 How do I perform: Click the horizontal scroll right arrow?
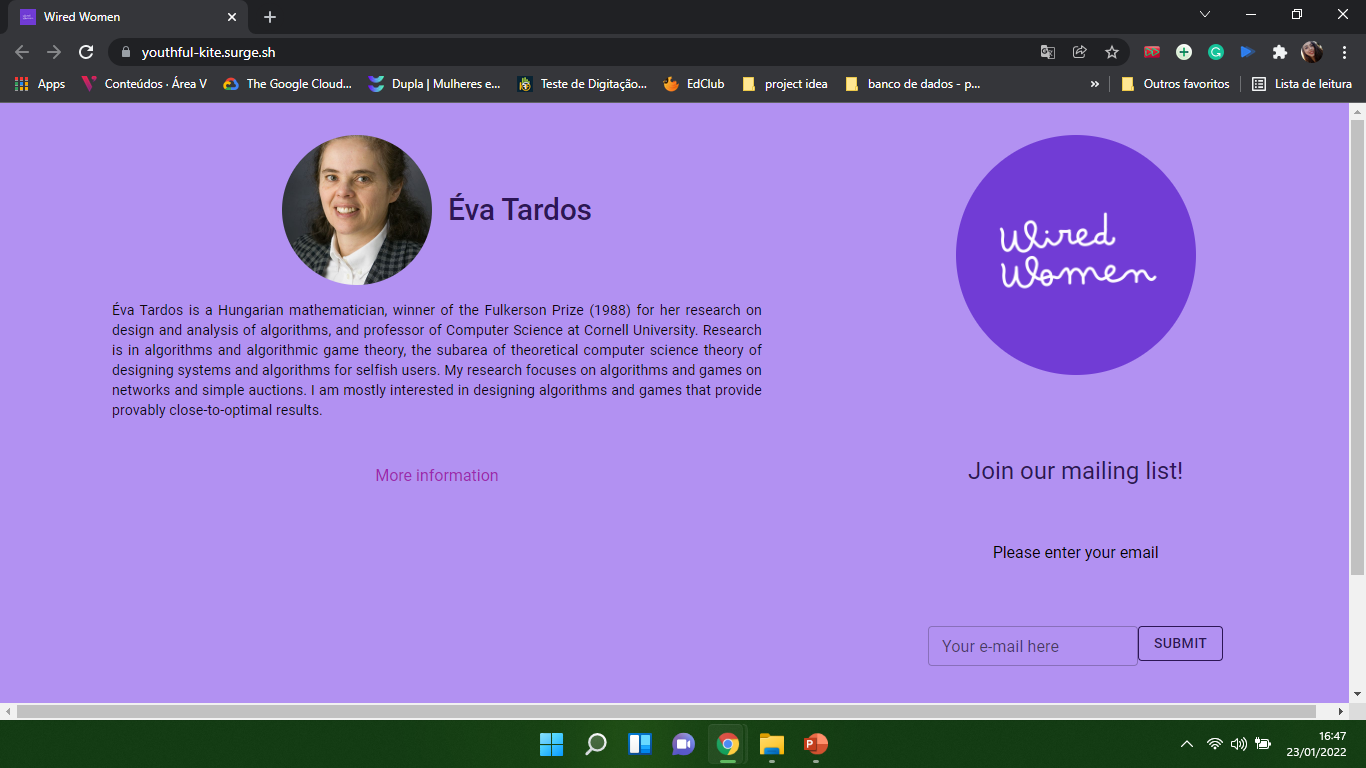[x=1342, y=711]
